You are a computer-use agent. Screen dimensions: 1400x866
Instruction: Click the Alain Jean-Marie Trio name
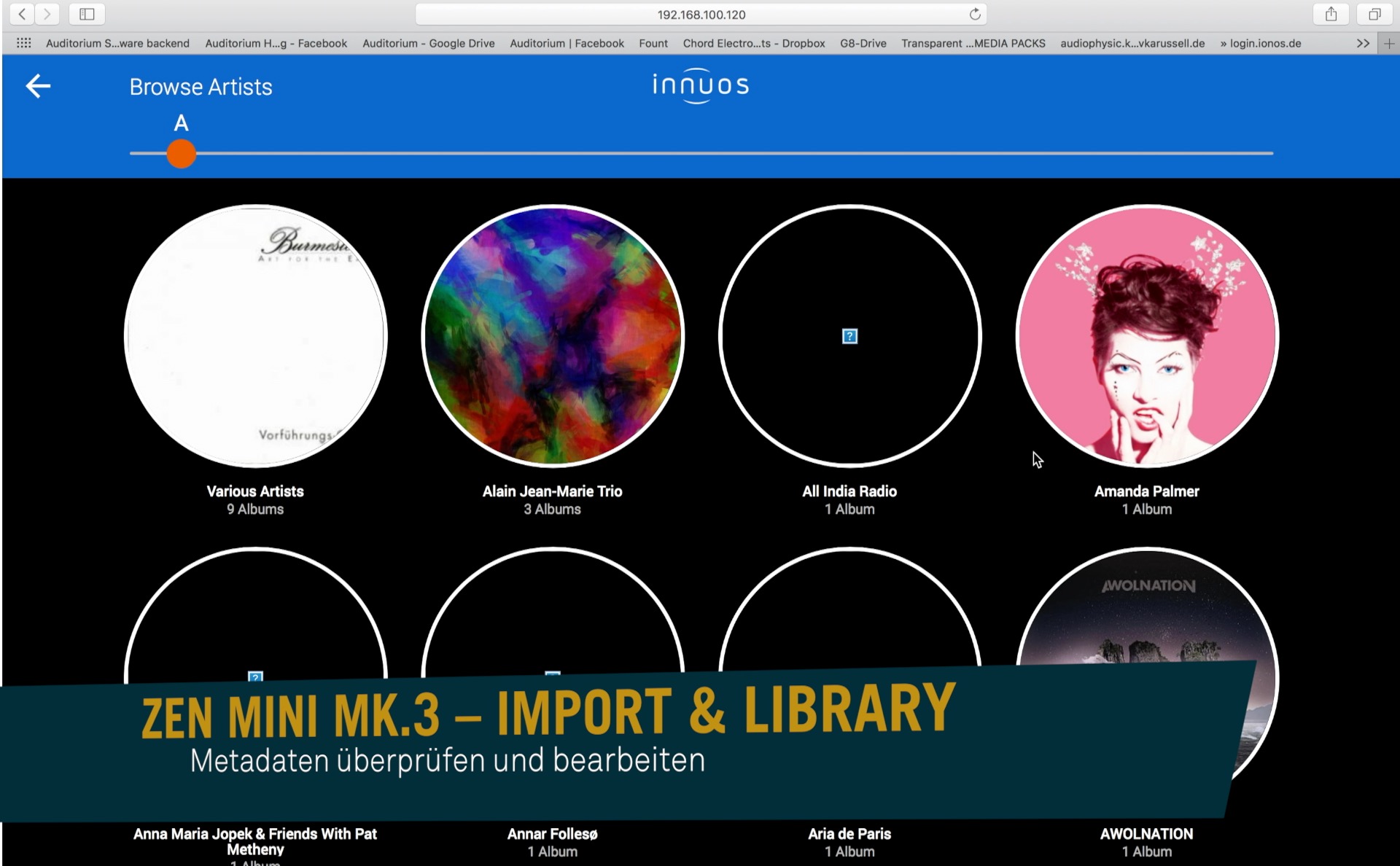point(553,491)
